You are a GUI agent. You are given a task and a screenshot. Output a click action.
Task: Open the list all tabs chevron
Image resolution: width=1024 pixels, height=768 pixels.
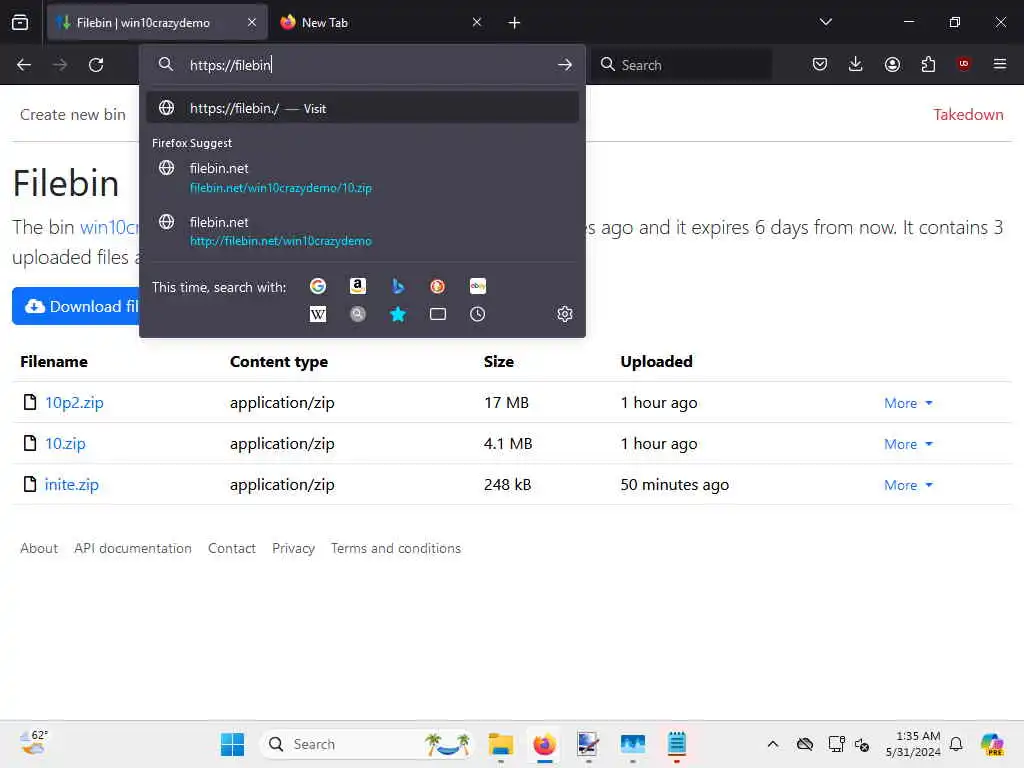point(825,22)
